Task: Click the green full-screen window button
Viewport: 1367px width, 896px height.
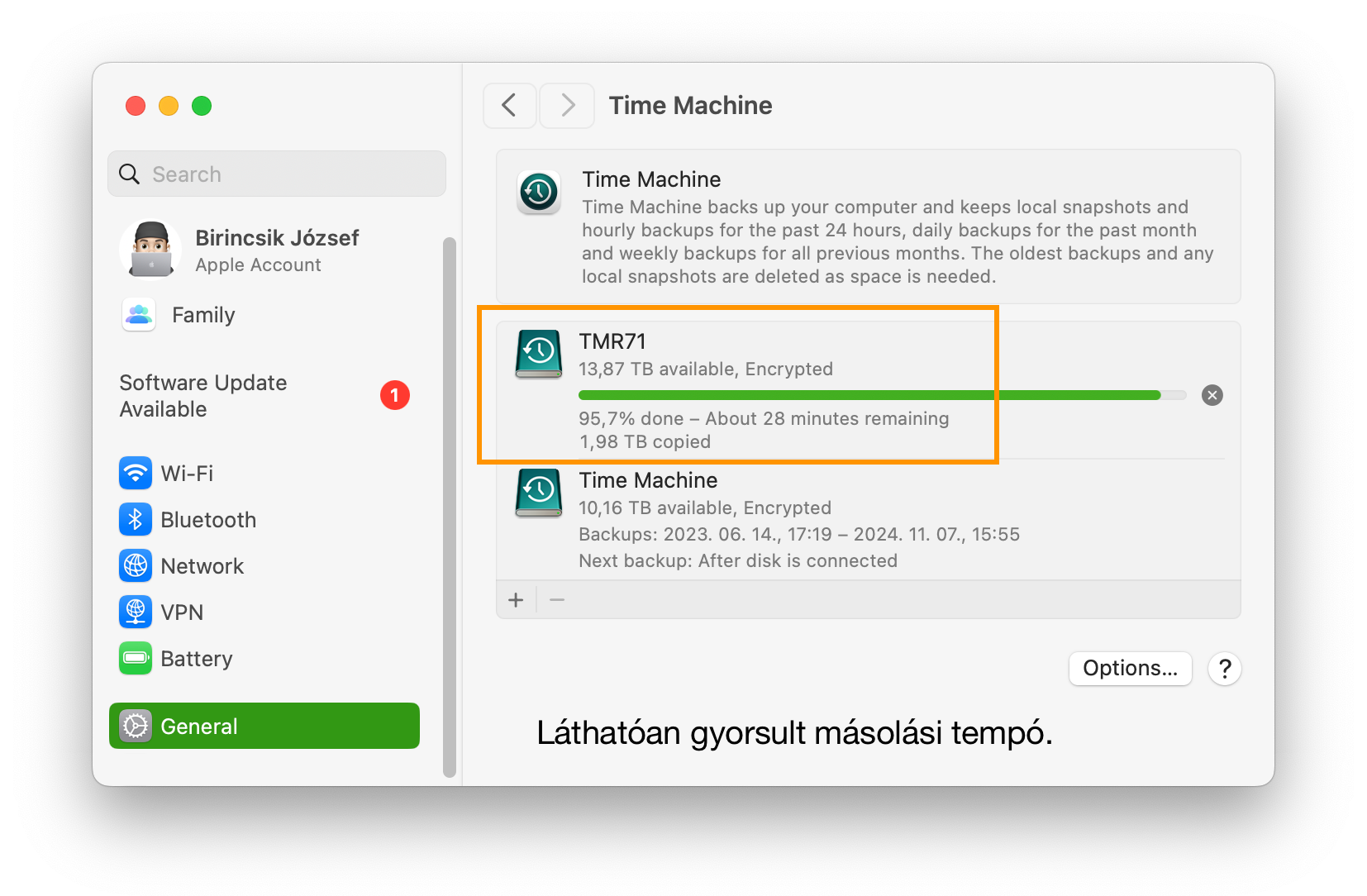Action: tap(202, 106)
